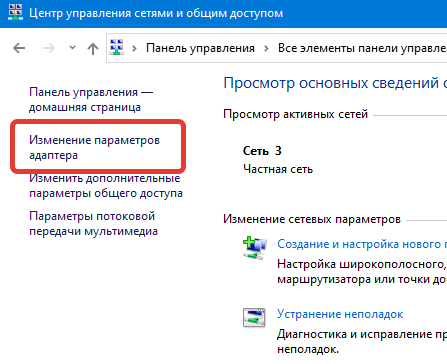Open Параметры потоковой передачи мультимедиа link
The width and height of the screenshot is (447, 364).
click(x=93, y=223)
